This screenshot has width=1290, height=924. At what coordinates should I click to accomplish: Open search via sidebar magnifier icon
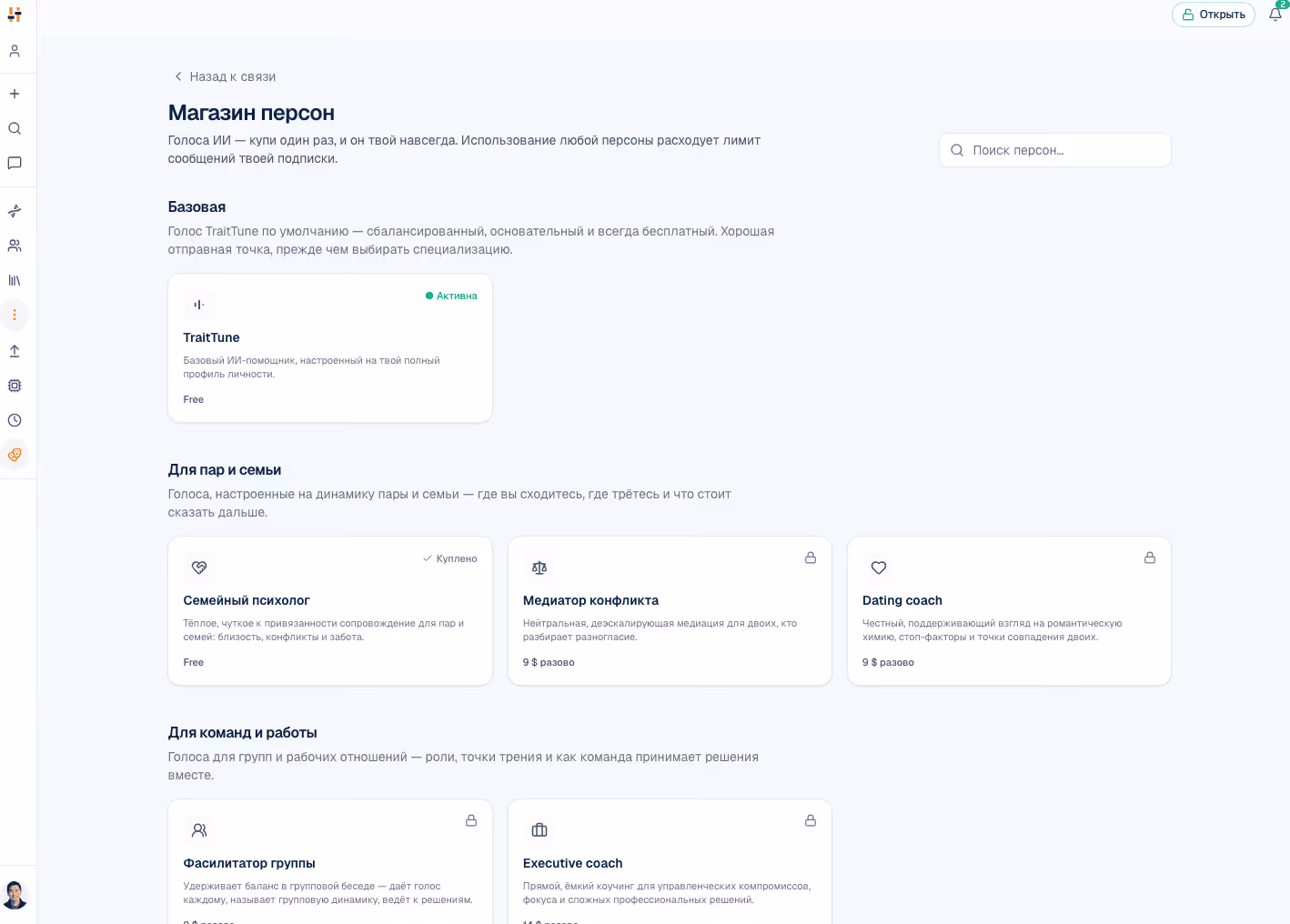[x=15, y=128]
